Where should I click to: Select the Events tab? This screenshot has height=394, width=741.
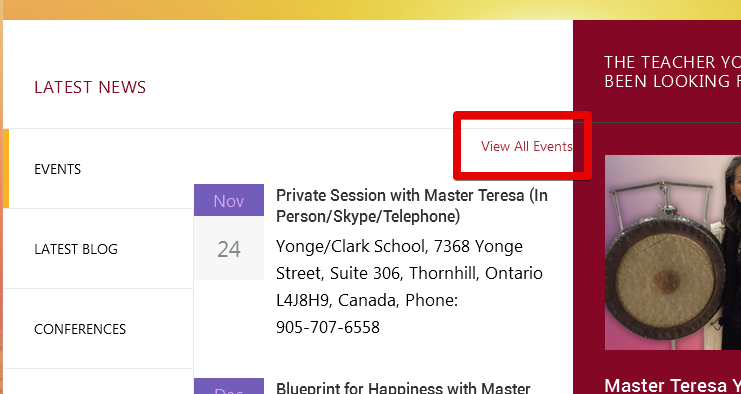98,169
